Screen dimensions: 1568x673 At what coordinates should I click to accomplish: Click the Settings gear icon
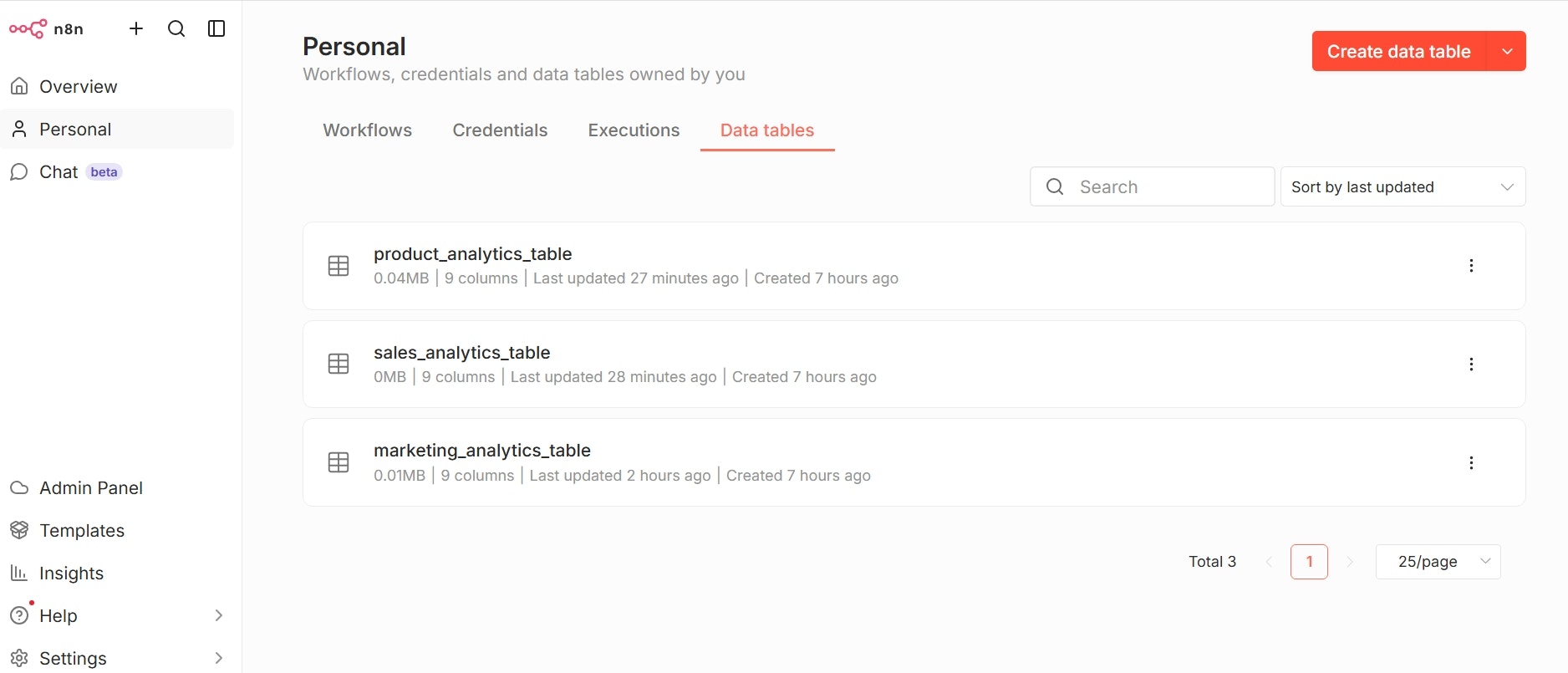click(19, 658)
